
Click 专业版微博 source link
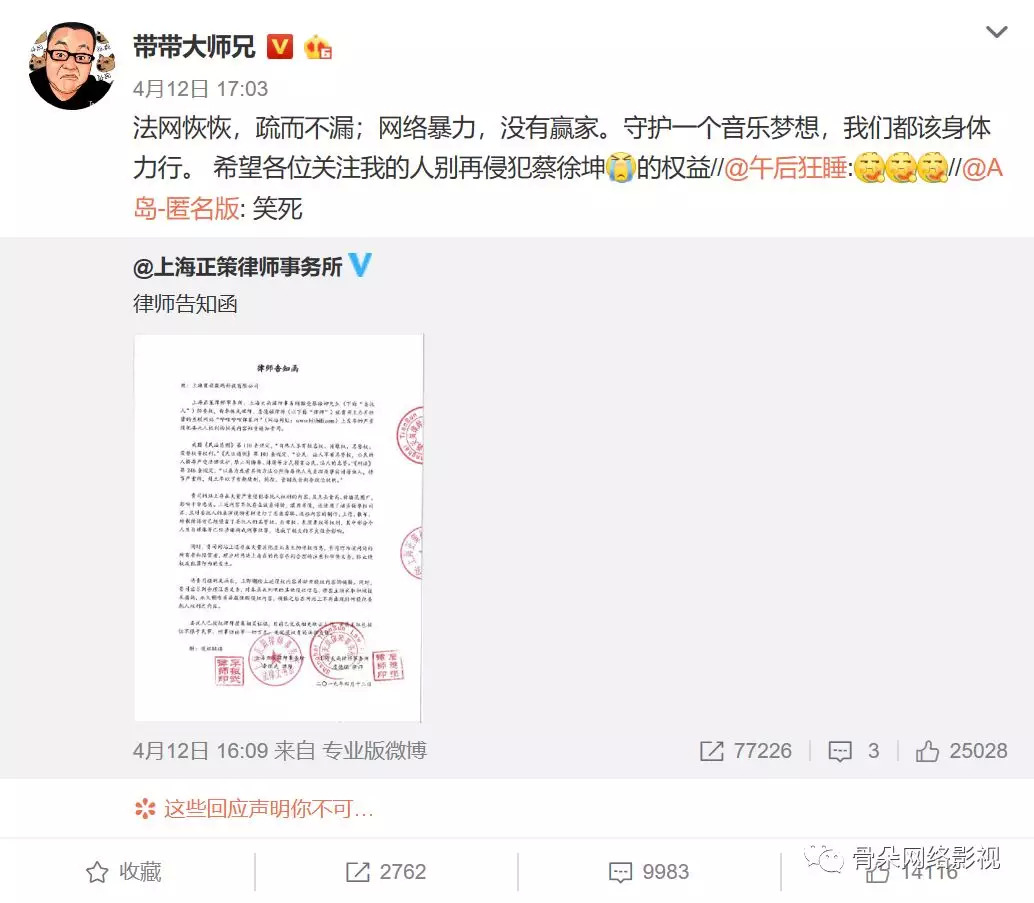[374, 751]
